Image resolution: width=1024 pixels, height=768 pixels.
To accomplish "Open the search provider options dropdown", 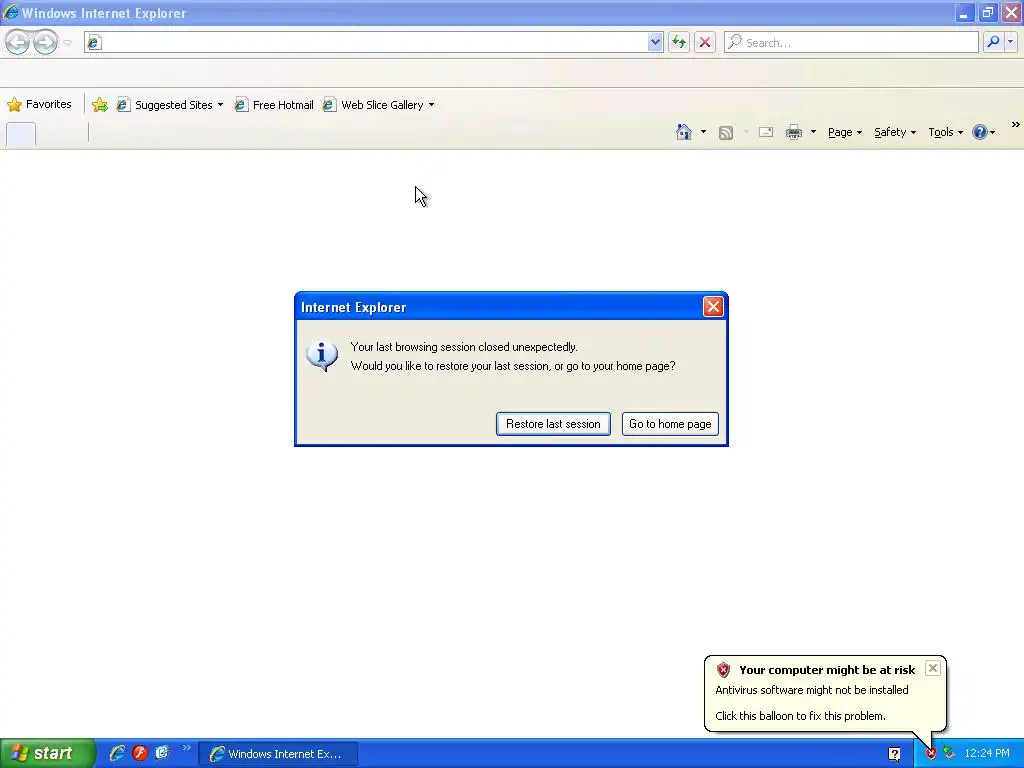I will [x=1010, y=42].
